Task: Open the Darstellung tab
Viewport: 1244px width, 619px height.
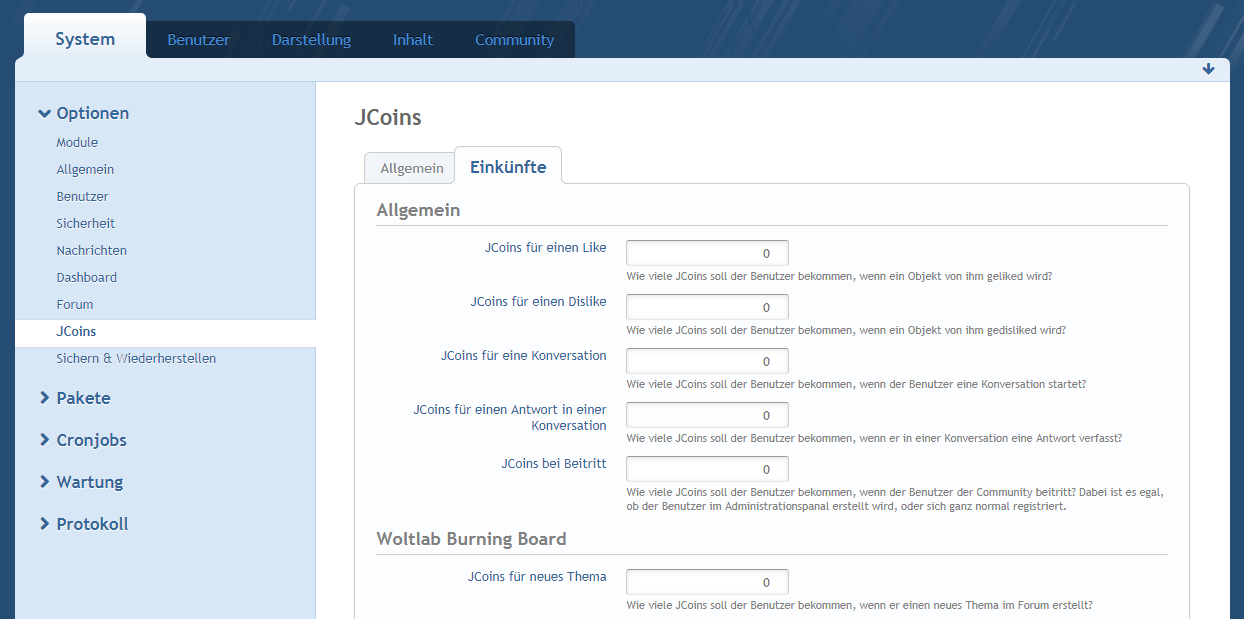Action: click(x=311, y=40)
